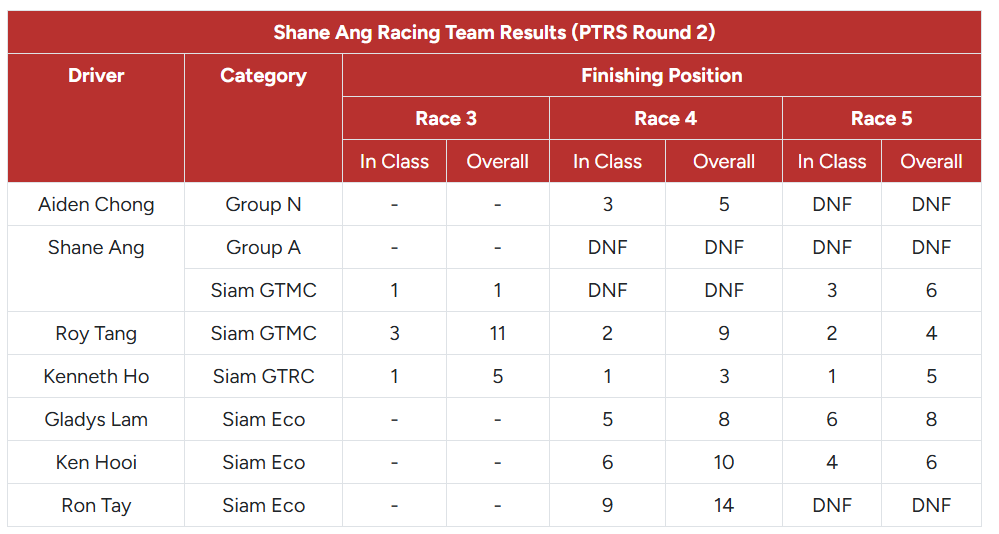Viewport: 999px width, 534px height.
Task: Select the Roy Tang driver cell
Action: (x=96, y=333)
